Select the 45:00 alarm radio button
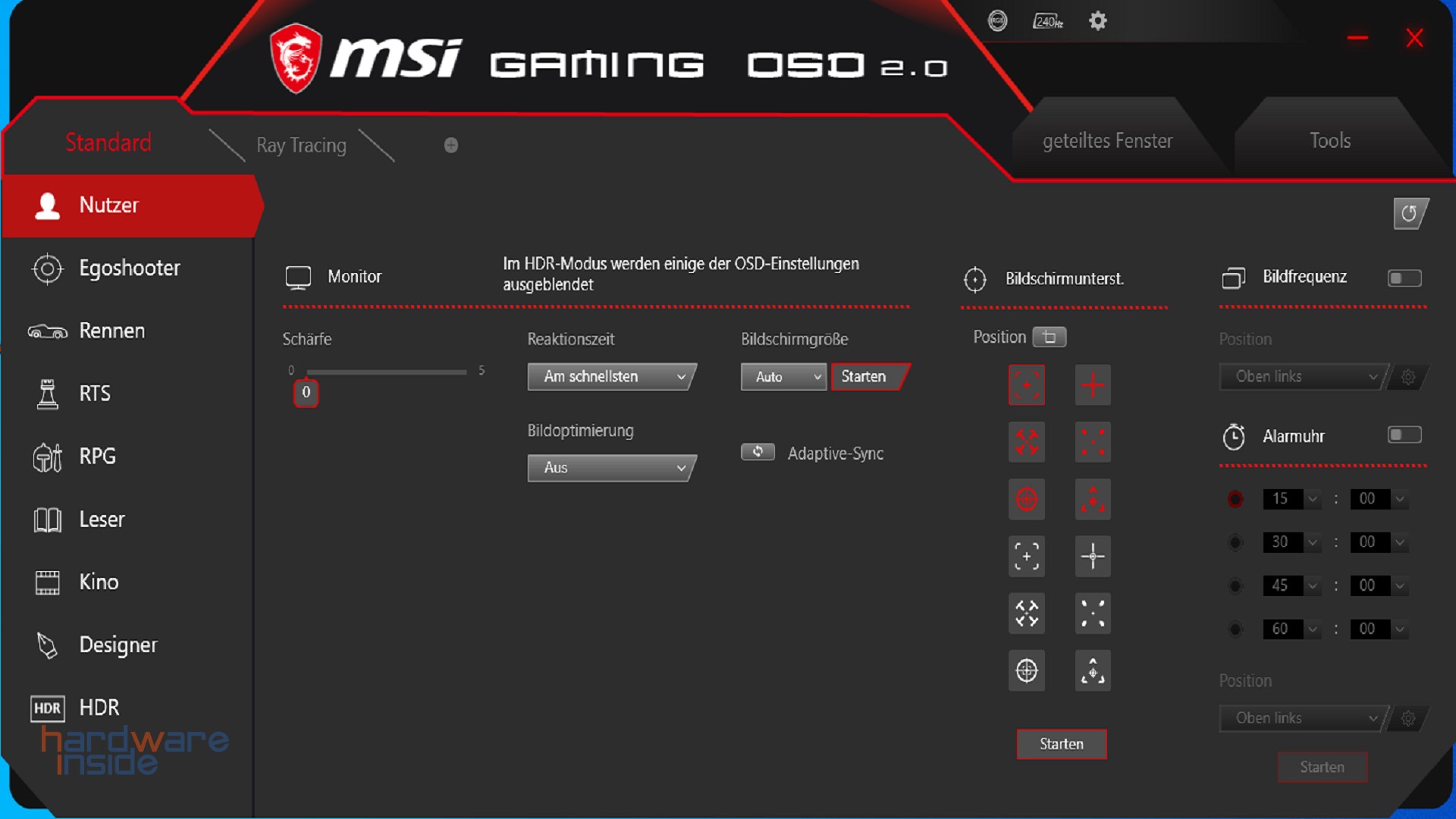This screenshot has height=819, width=1456. click(1235, 585)
